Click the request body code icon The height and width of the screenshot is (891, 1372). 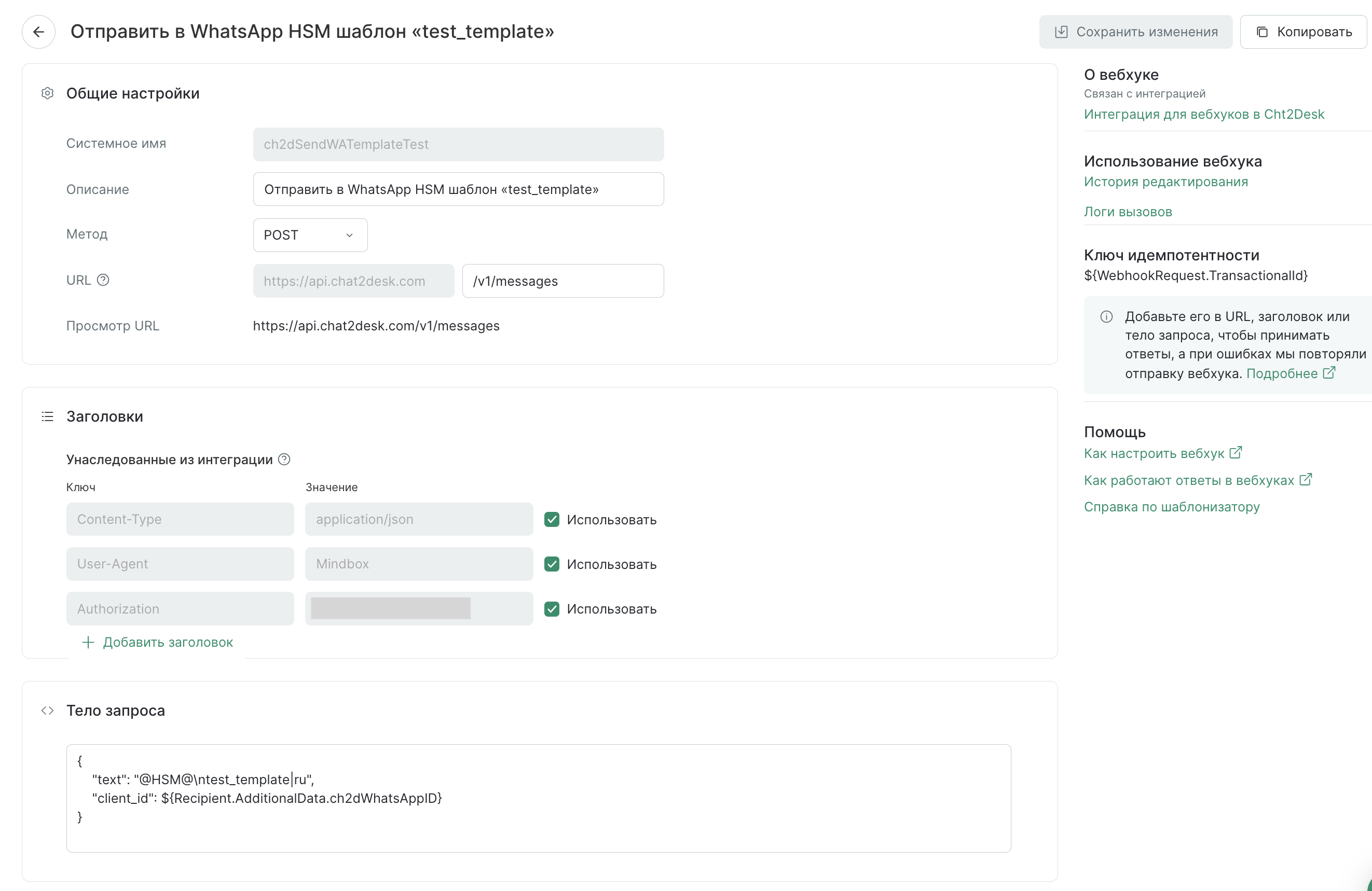48,711
